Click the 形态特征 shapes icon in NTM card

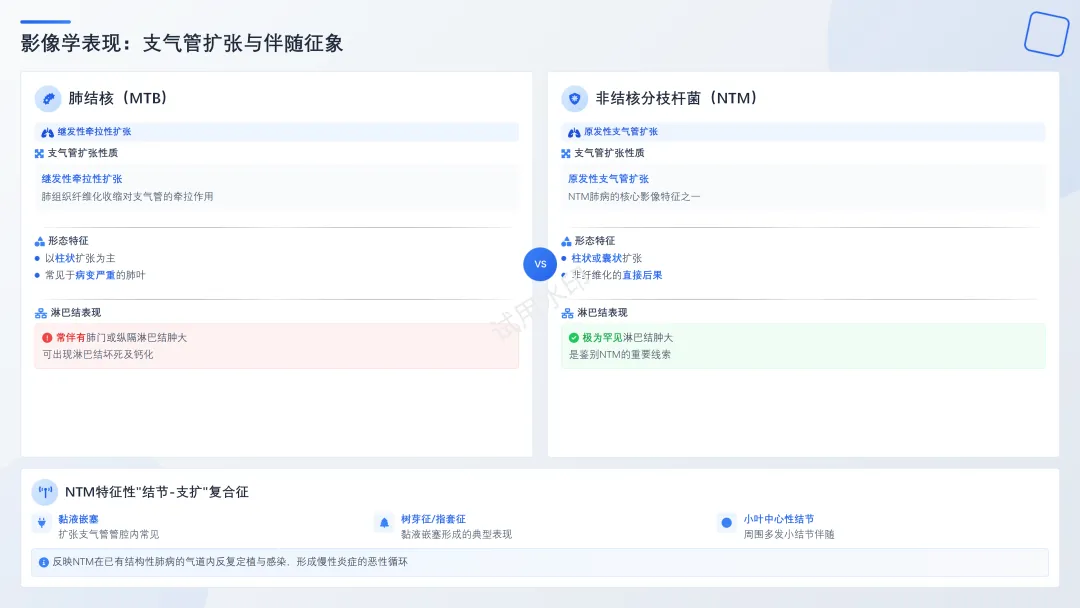point(566,241)
